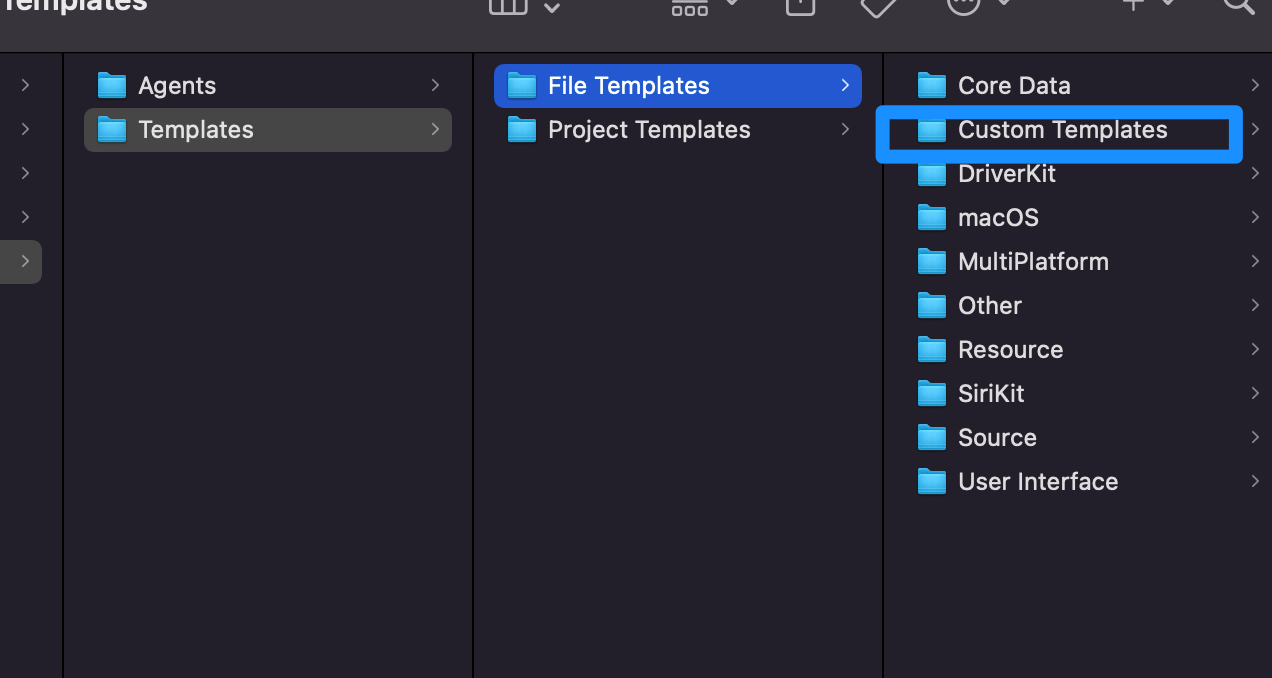Select the User Interface label
Screen dimensions: 1272x678
(1038, 482)
